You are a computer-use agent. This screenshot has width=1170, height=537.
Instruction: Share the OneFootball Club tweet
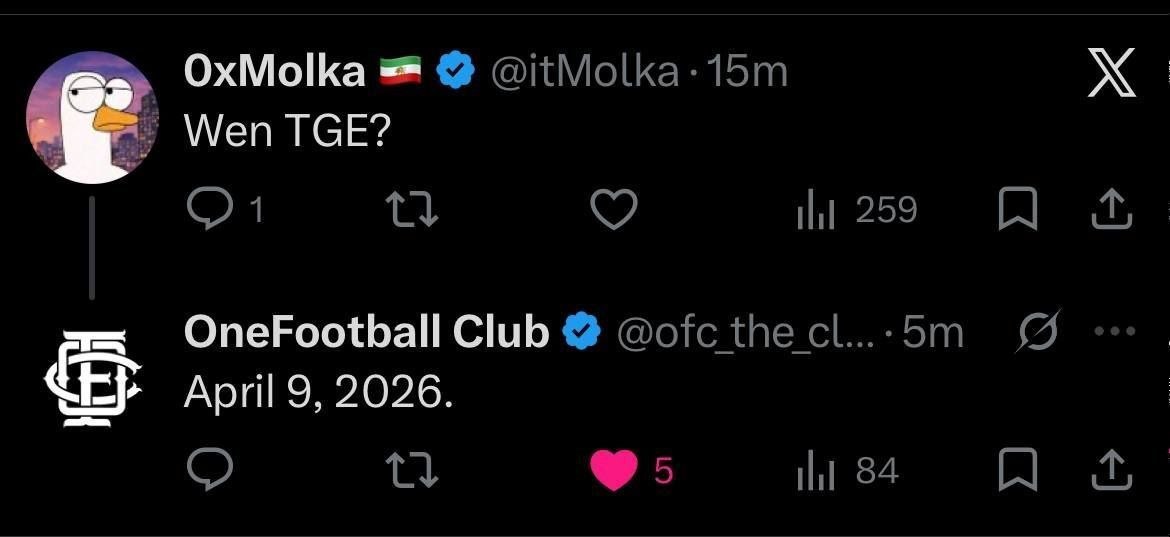coord(1112,470)
